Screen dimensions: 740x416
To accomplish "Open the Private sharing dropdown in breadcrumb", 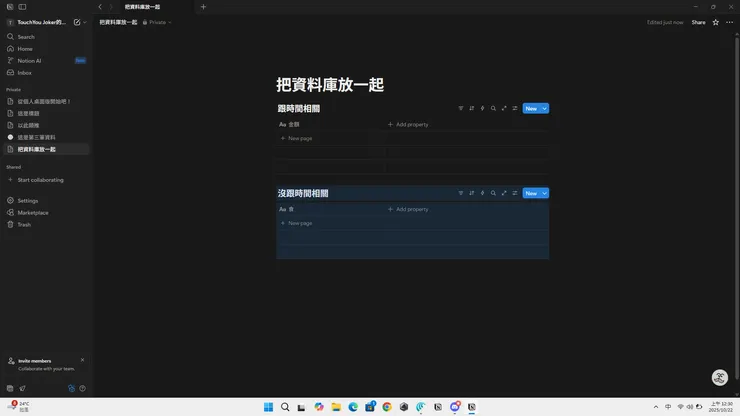I will tap(157, 22).
